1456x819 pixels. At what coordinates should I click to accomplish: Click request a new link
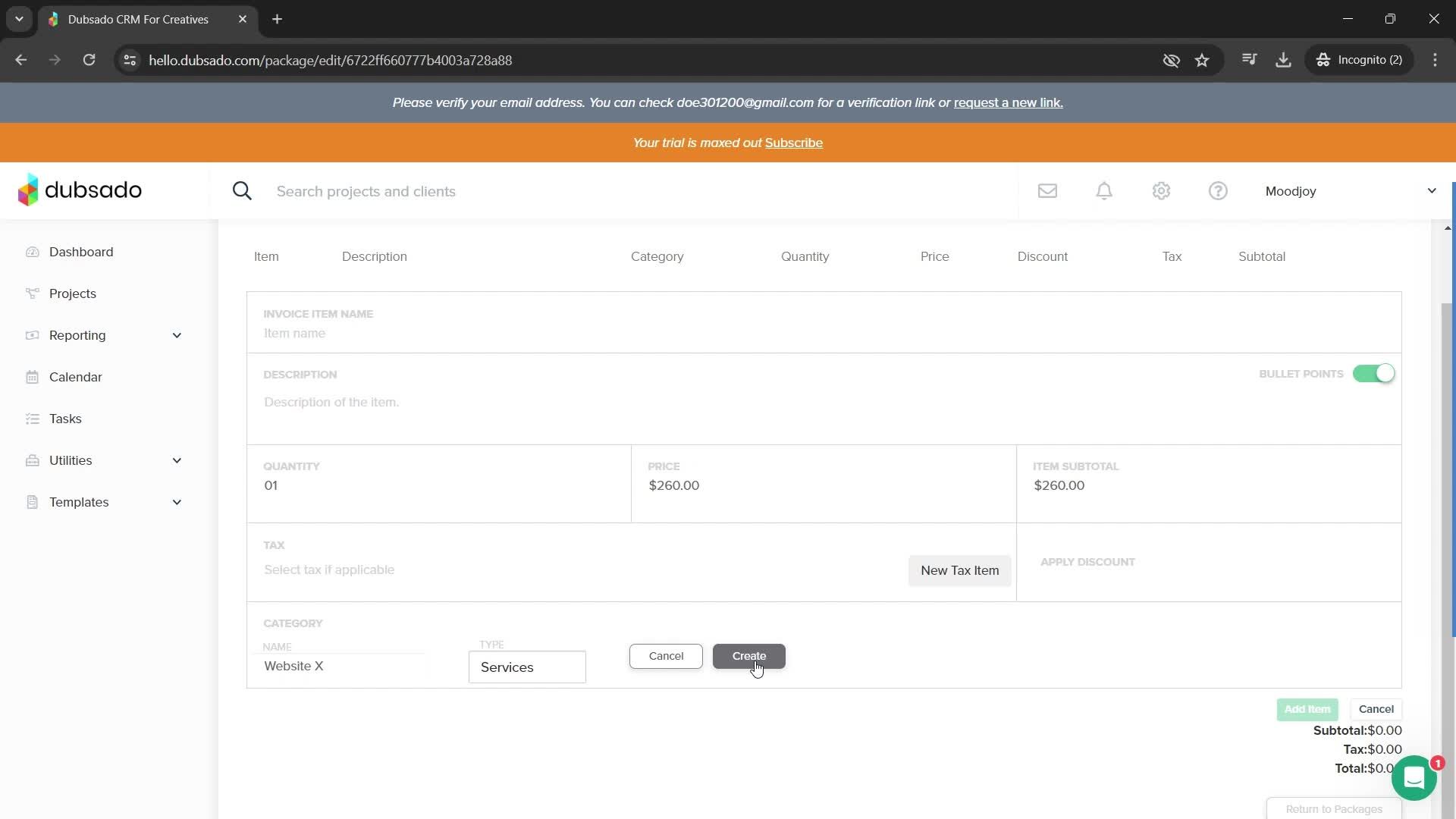[x=1009, y=102]
